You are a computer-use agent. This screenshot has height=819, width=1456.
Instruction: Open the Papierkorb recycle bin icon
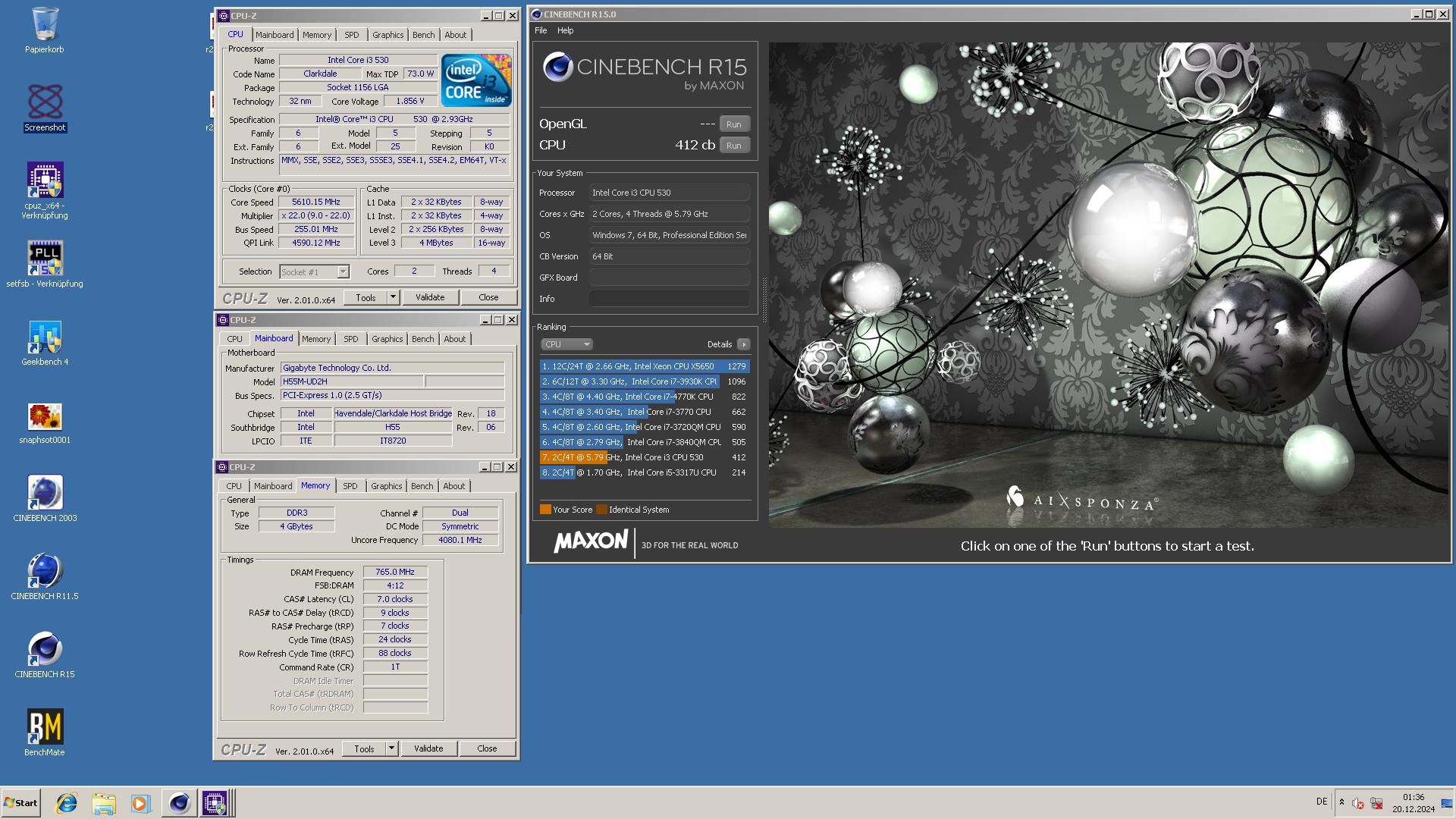click(45, 30)
